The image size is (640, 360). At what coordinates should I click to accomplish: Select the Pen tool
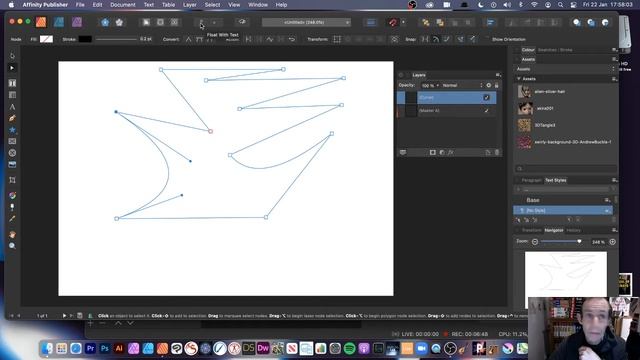(12, 118)
